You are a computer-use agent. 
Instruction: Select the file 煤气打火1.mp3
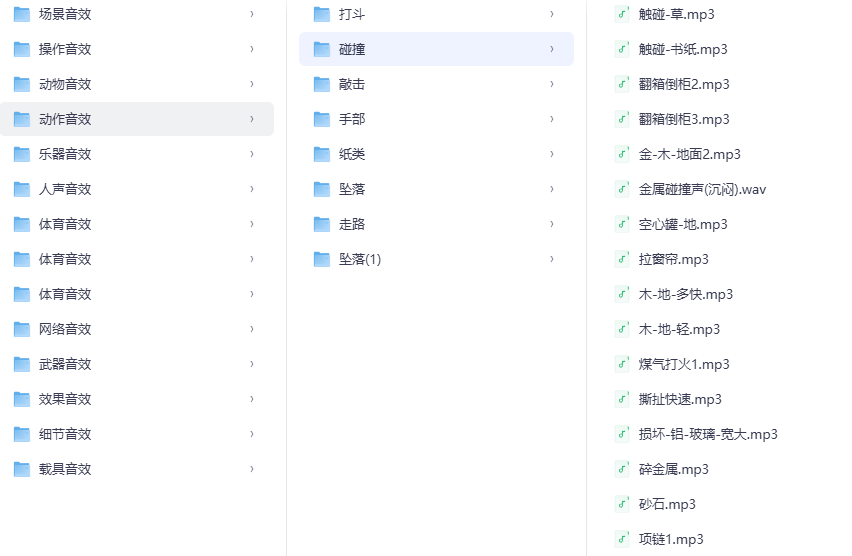(x=684, y=364)
